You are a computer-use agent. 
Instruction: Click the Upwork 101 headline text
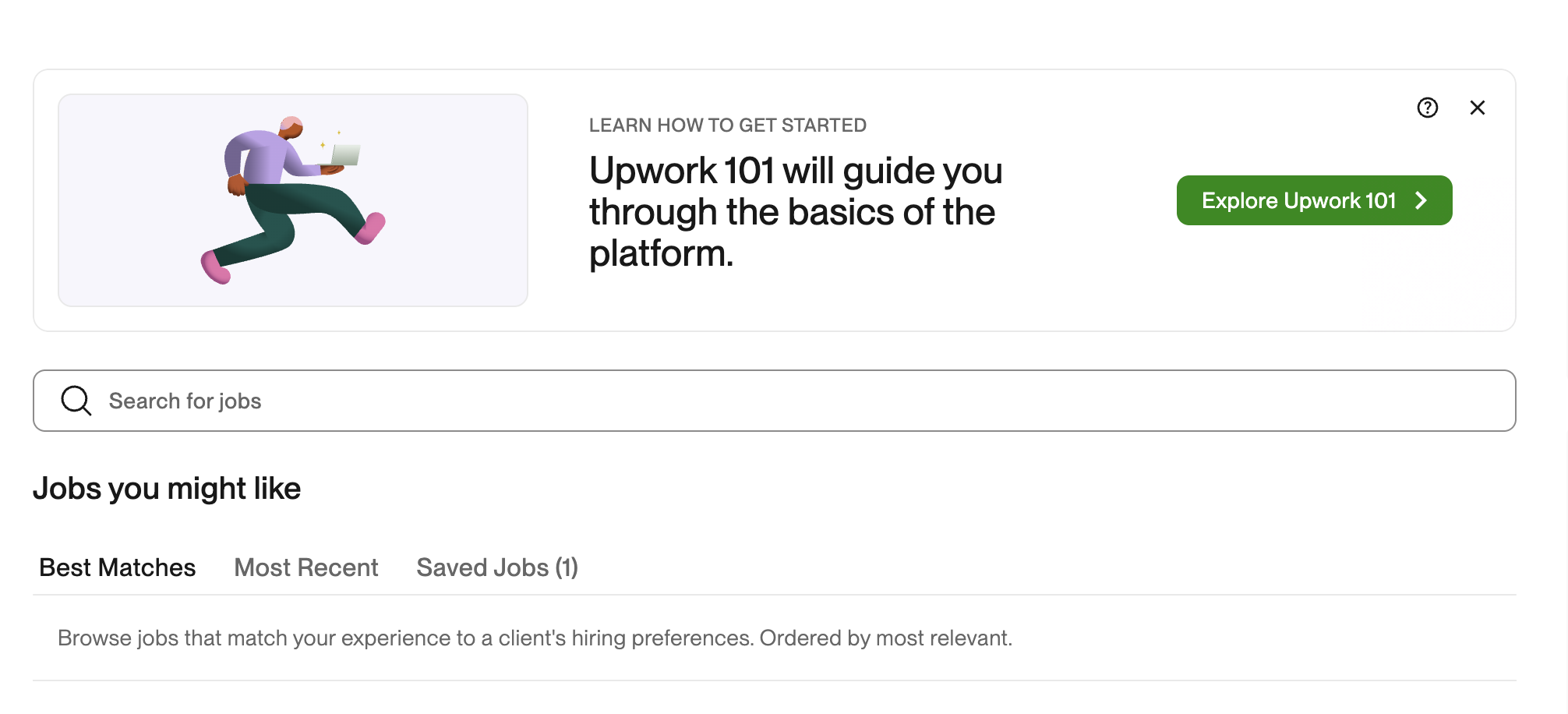pos(795,210)
